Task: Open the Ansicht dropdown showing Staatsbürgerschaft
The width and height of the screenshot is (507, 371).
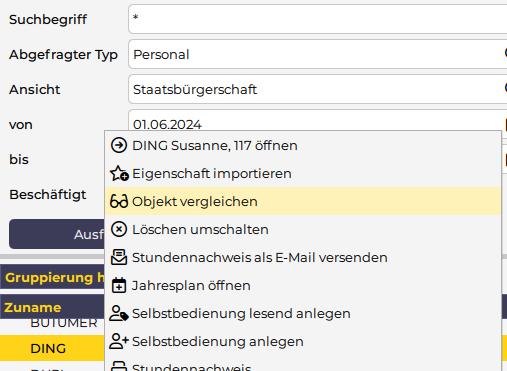Action: [x=318, y=89]
